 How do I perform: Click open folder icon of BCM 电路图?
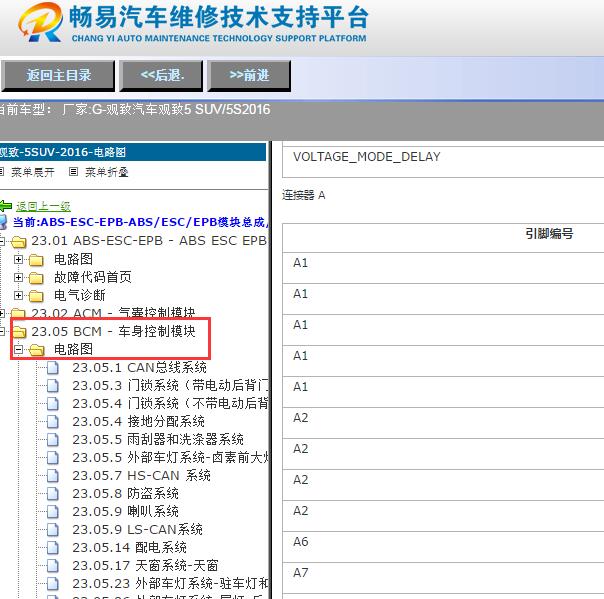pos(36,350)
